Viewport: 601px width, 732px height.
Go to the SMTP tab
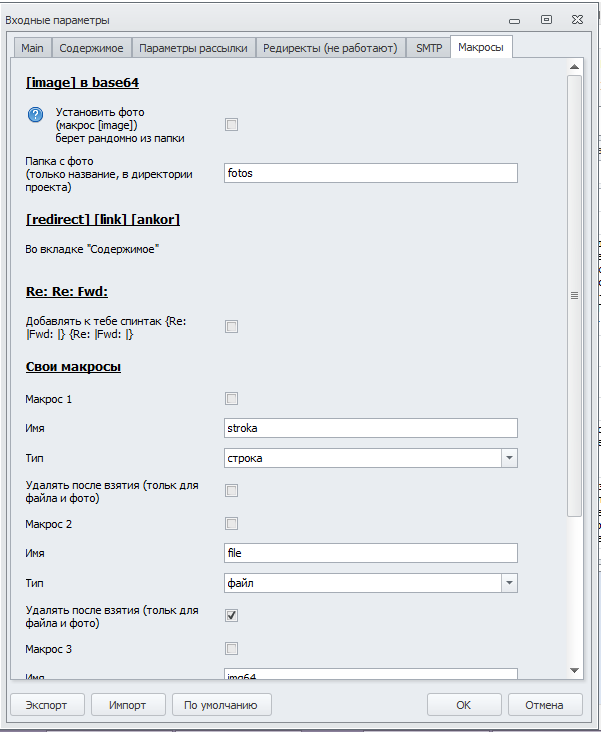tap(429, 47)
